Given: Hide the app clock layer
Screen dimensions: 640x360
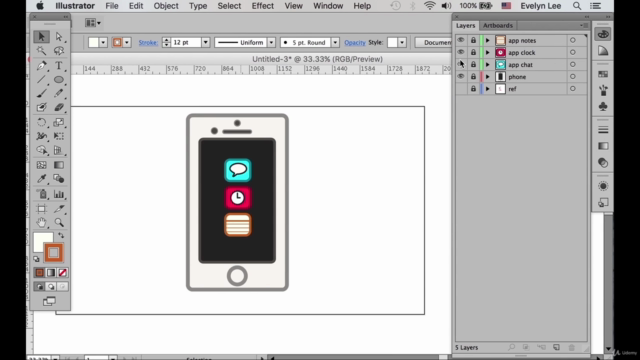Looking at the screenshot, I should (x=461, y=52).
